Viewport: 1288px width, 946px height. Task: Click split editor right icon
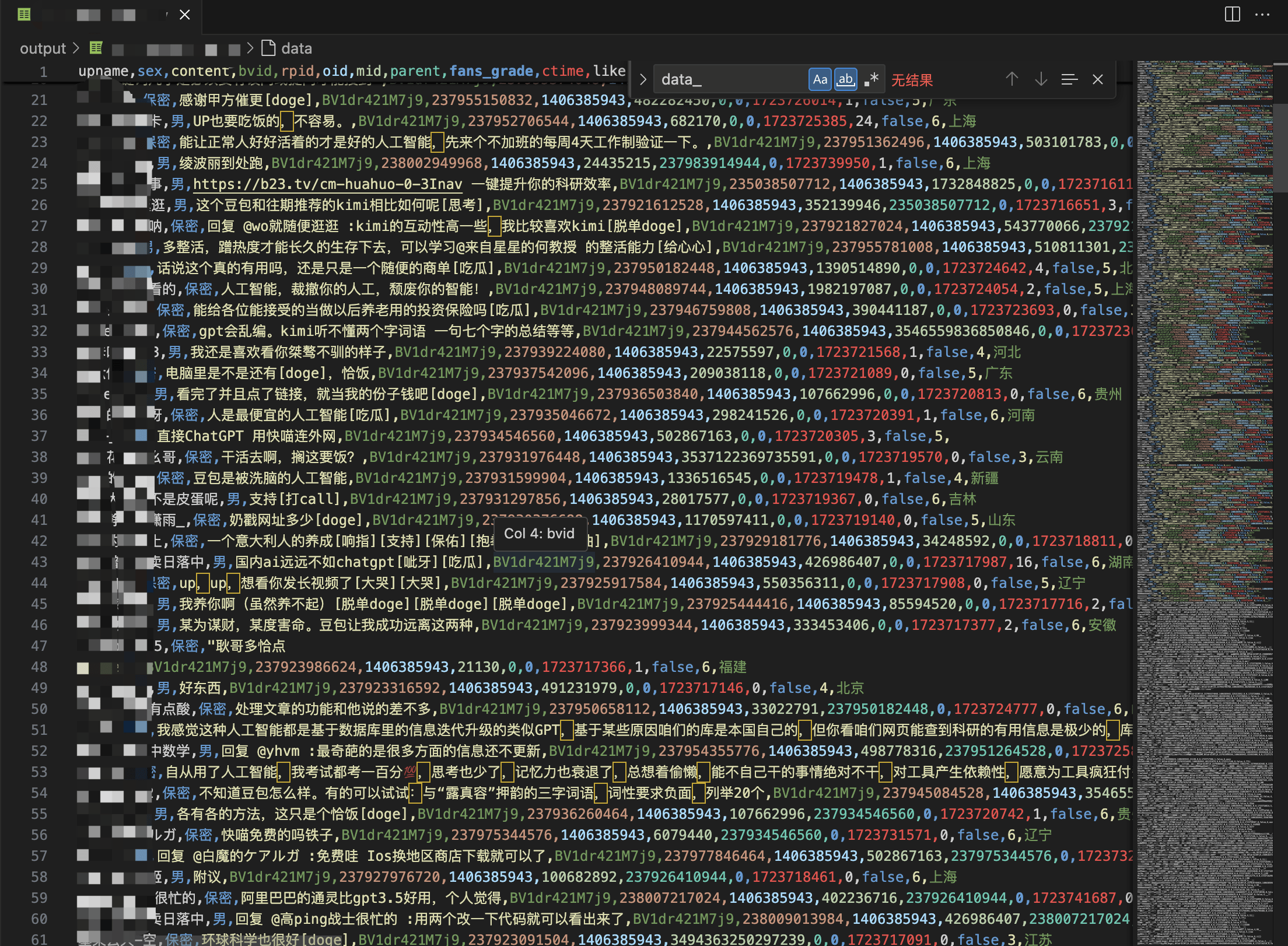tap(1233, 15)
